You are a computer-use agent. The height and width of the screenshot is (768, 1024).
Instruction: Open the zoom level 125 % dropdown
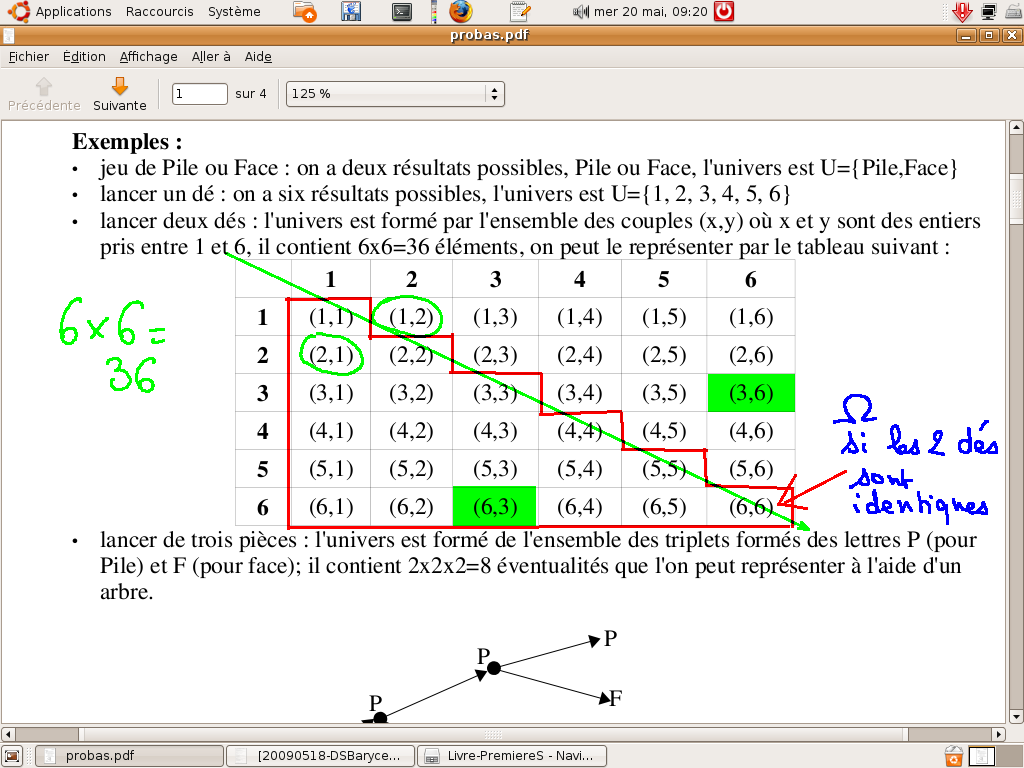tap(395, 94)
